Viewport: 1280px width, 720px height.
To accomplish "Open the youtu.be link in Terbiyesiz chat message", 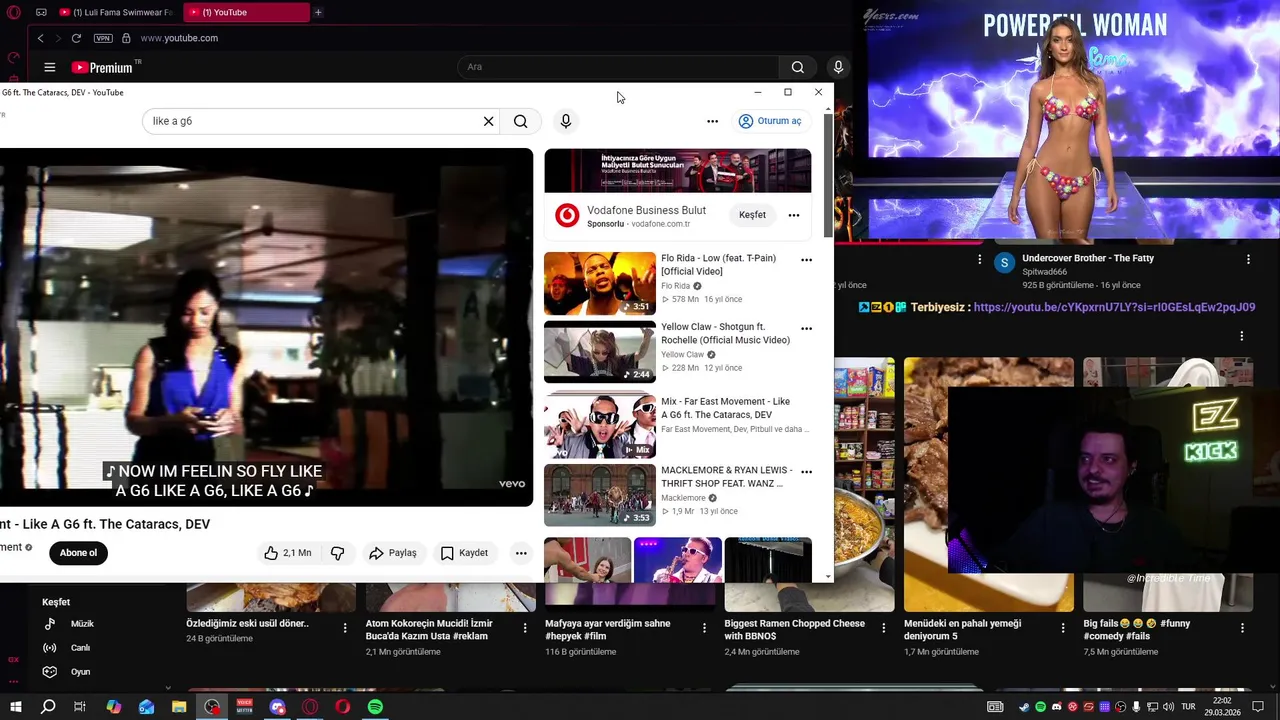I will point(1114,307).
